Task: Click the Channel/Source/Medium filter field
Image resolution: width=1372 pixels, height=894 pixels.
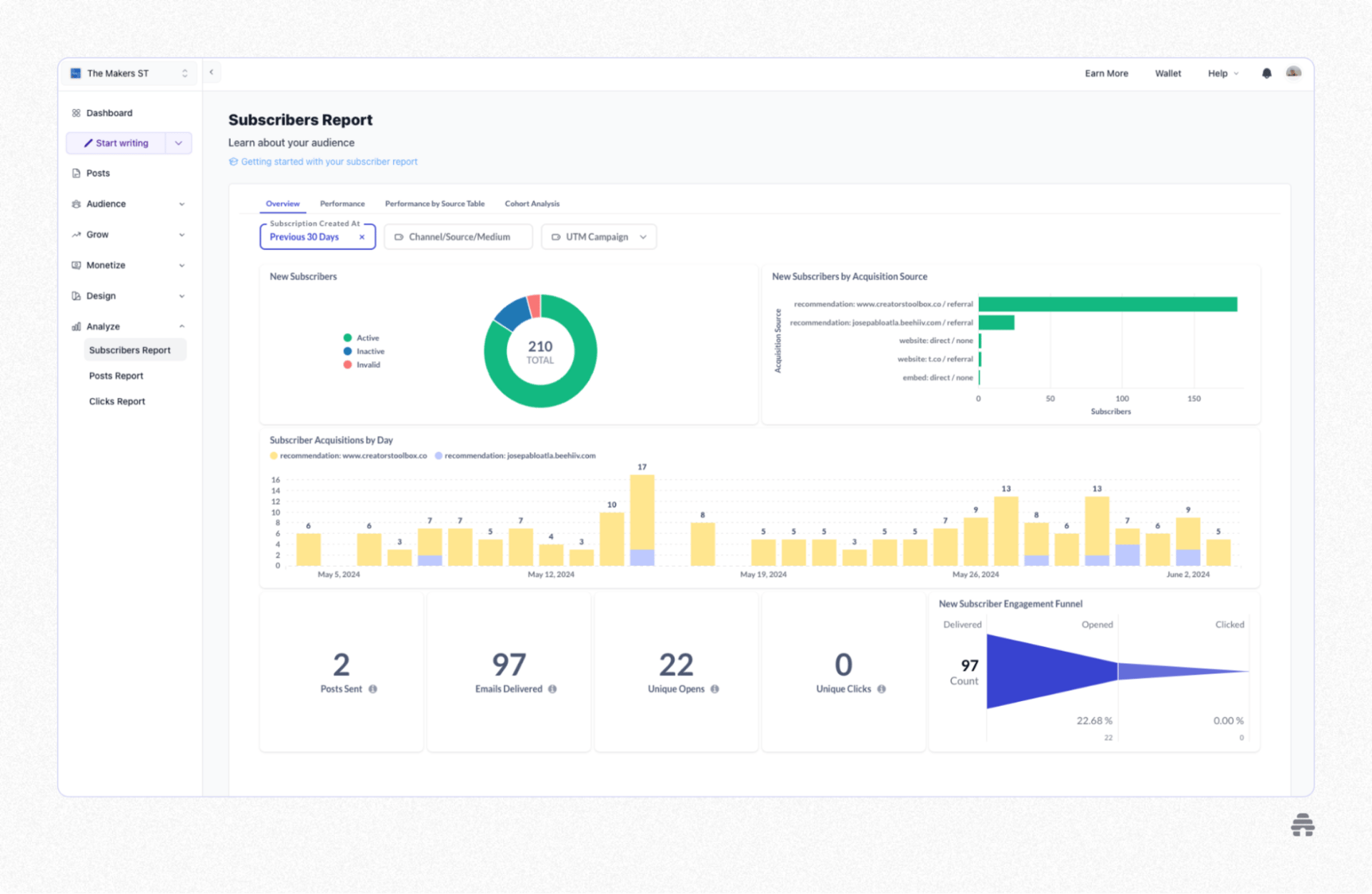Action: (x=458, y=237)
